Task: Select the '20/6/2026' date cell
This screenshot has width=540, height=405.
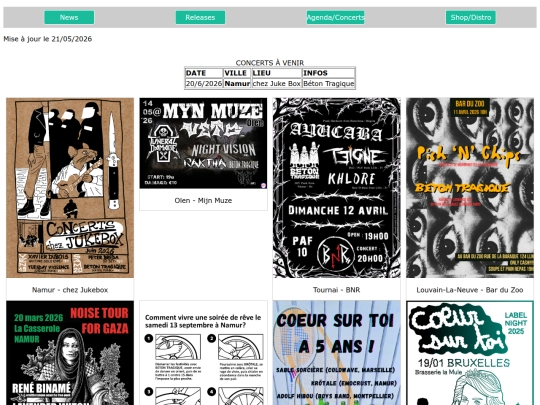Action: 204,83
